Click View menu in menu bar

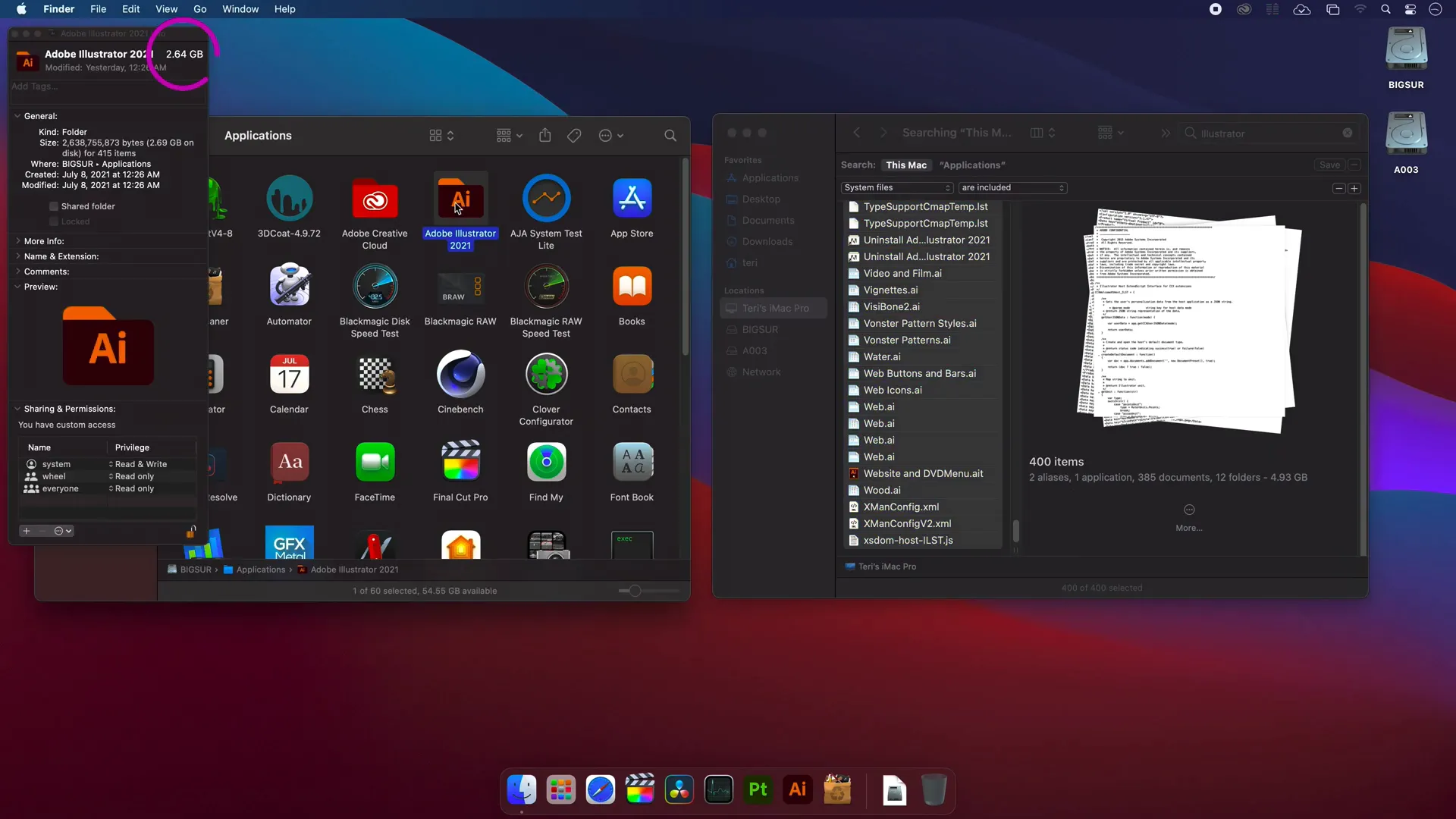tap(166, 9)
